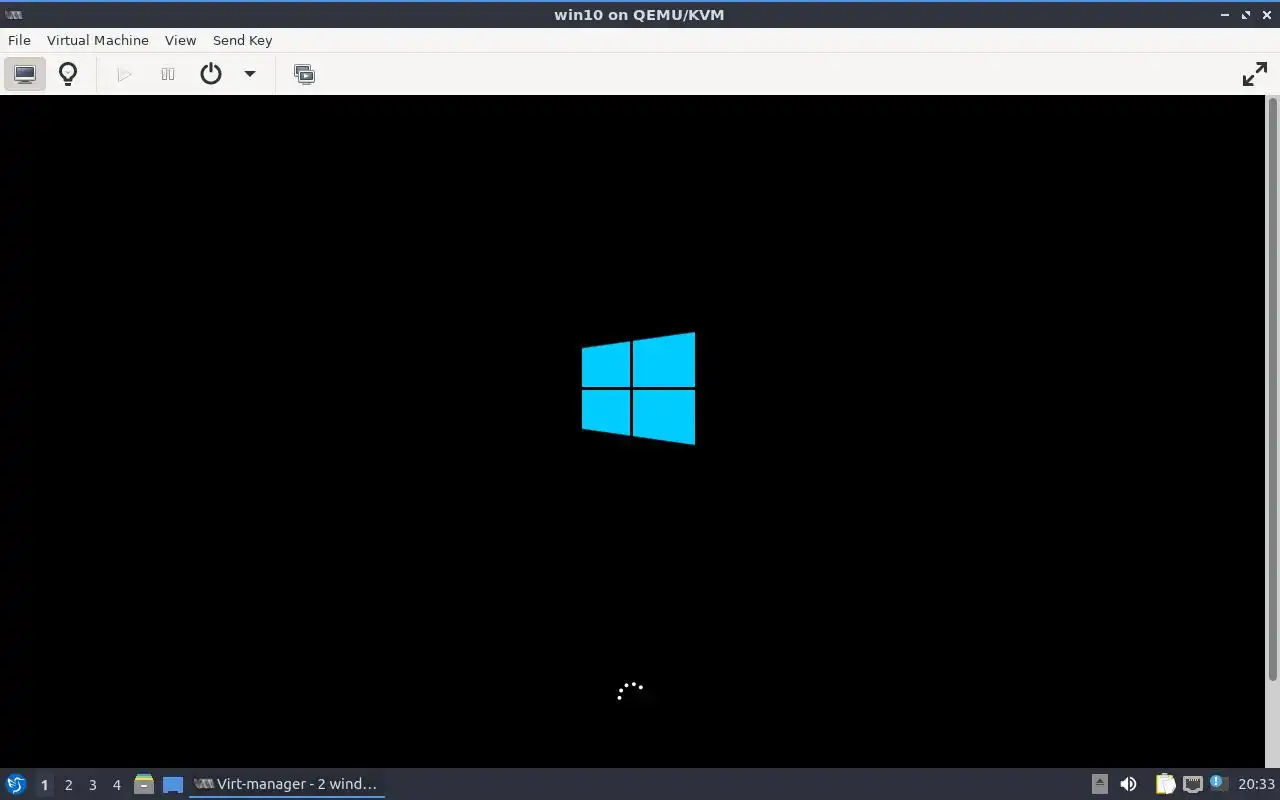Click the Run virtual machine play icon

pyautogui.click(x=124, y=74)
